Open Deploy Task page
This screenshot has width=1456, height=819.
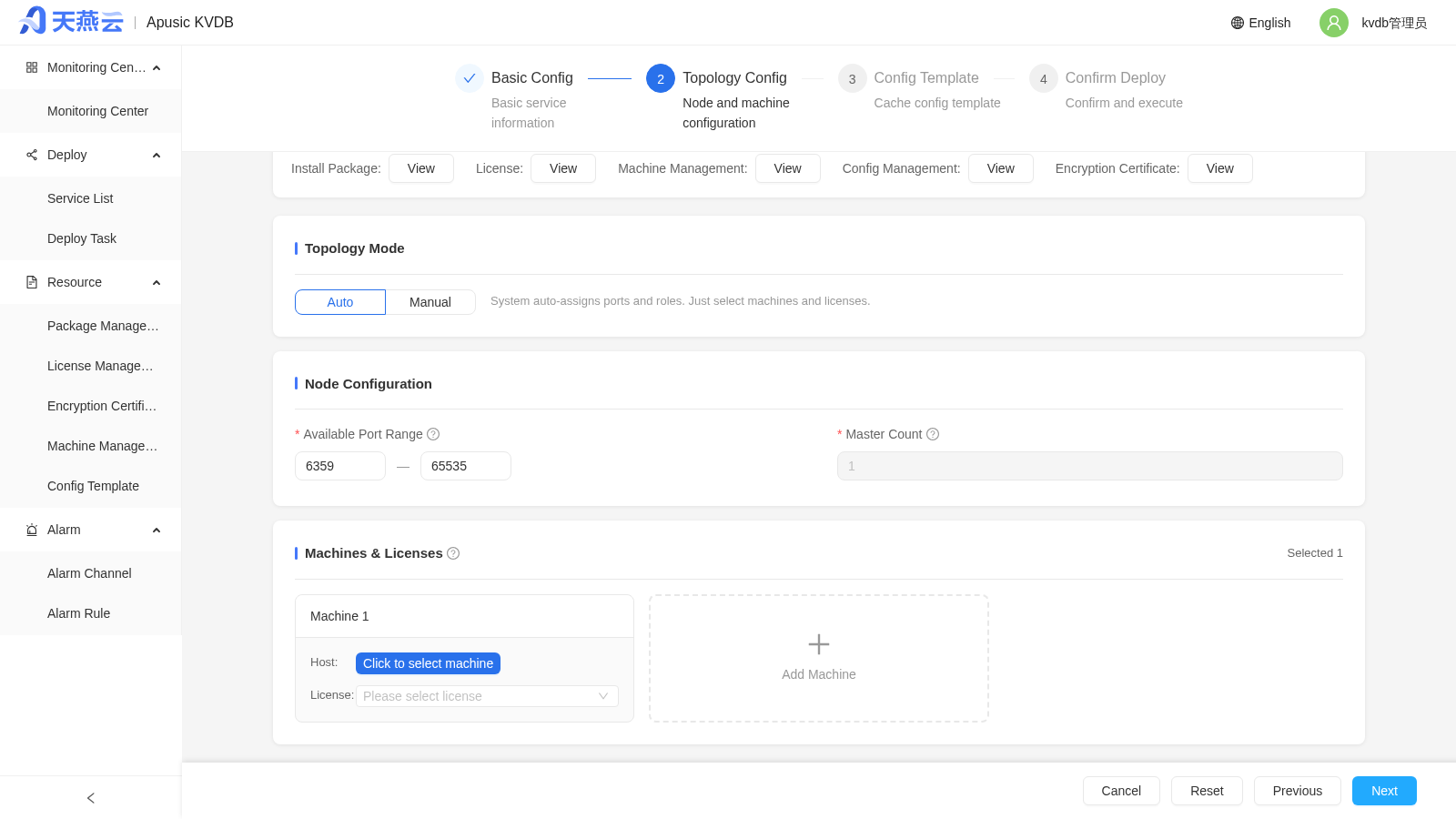pyautogui.click(x=91, y=238)
